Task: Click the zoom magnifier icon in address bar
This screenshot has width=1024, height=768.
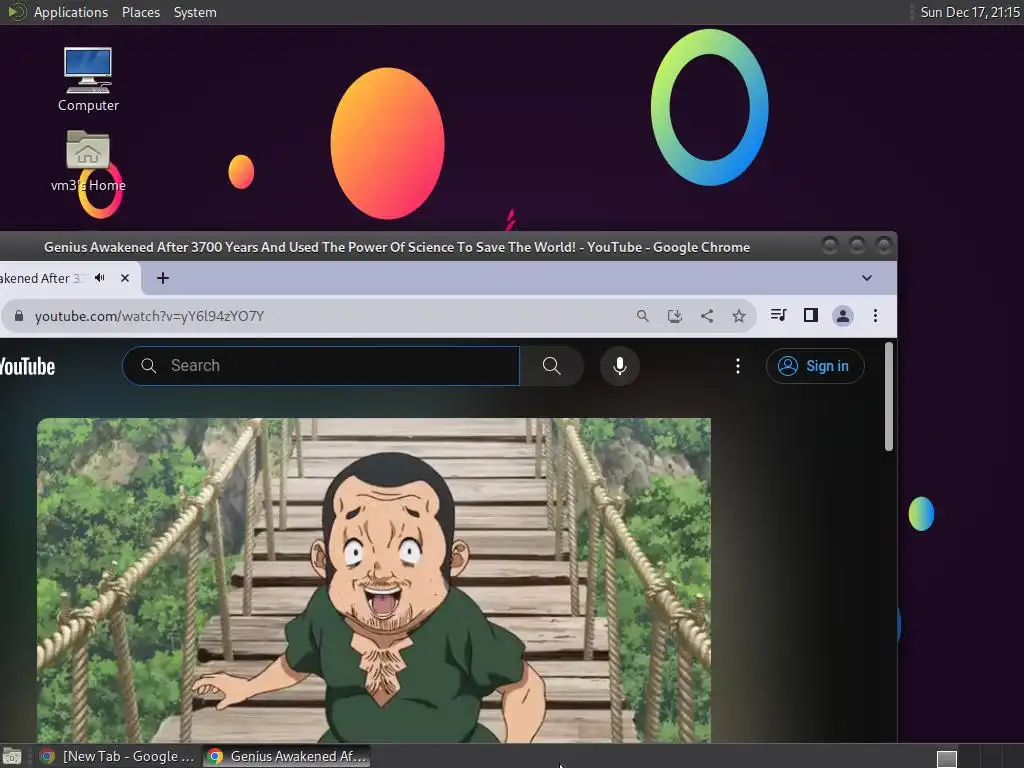Action: 643,316
